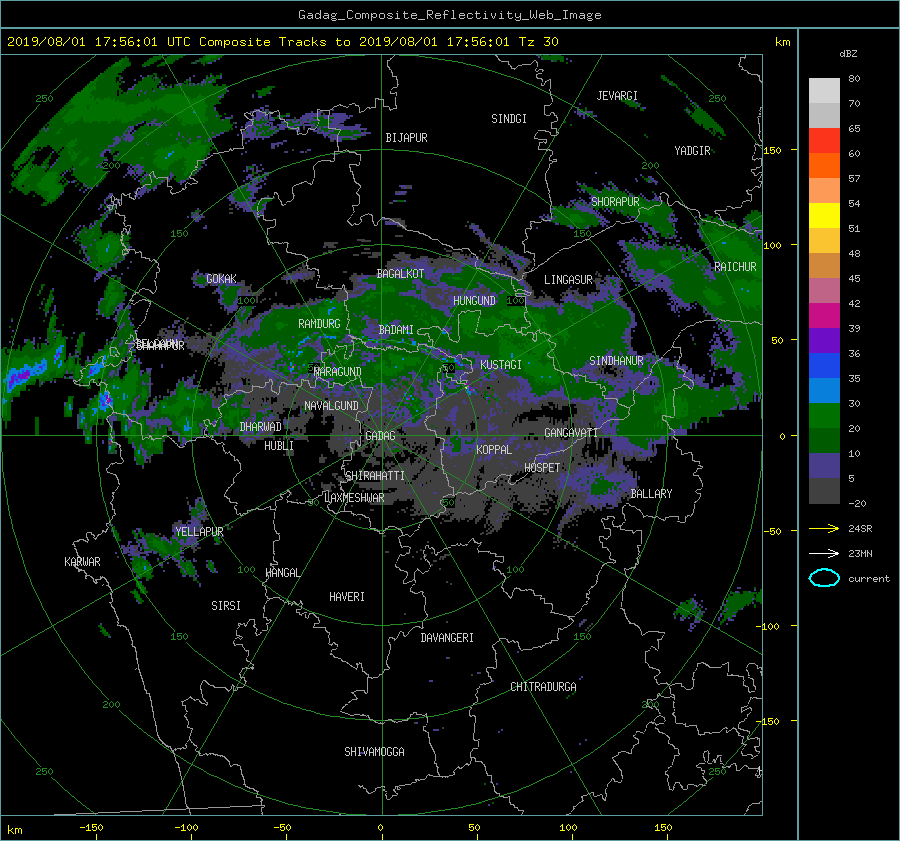Click the purple 36 dBZ swatch

(x=824, y=341)
